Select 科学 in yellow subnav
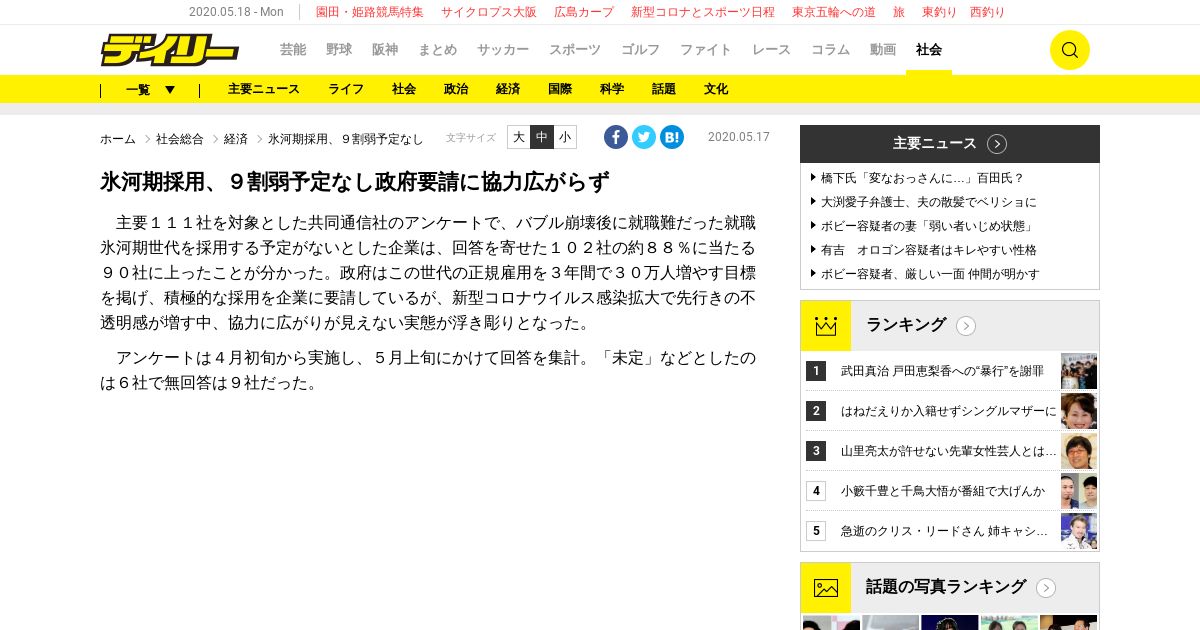Image resolution: width=1200 pixels, height=630 pixels. (612, 89)
